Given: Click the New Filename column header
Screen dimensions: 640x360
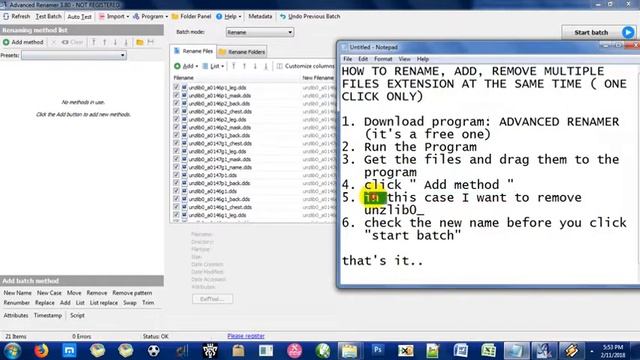Looking at the screenshot, I should 318,78.
